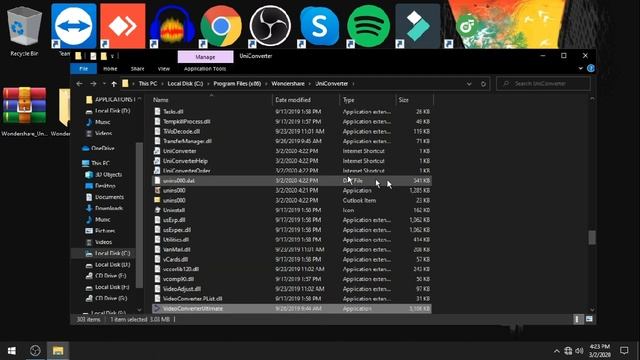Image resolution: width=640 pixels, height=360 pixels.
Task: Select VideoAdjust.dll file
Action: click(291, 289)
